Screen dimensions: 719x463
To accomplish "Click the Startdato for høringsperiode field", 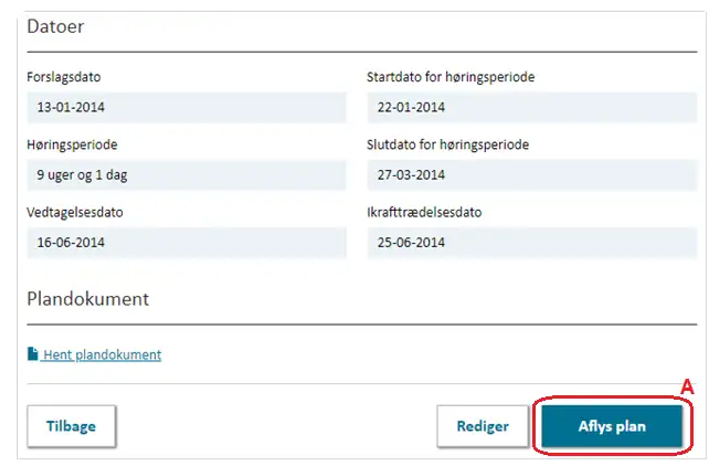I will click(x=532, y=107).
